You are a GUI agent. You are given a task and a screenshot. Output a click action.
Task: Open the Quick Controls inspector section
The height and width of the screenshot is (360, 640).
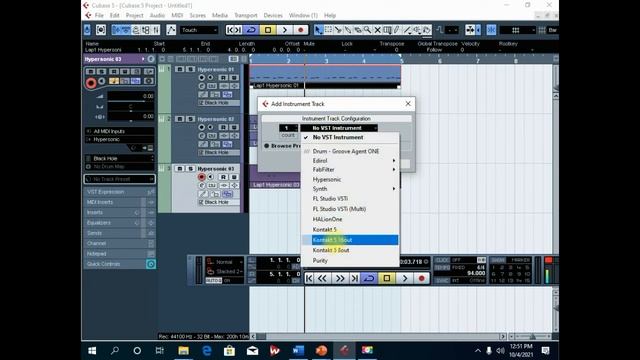point(120,264)
